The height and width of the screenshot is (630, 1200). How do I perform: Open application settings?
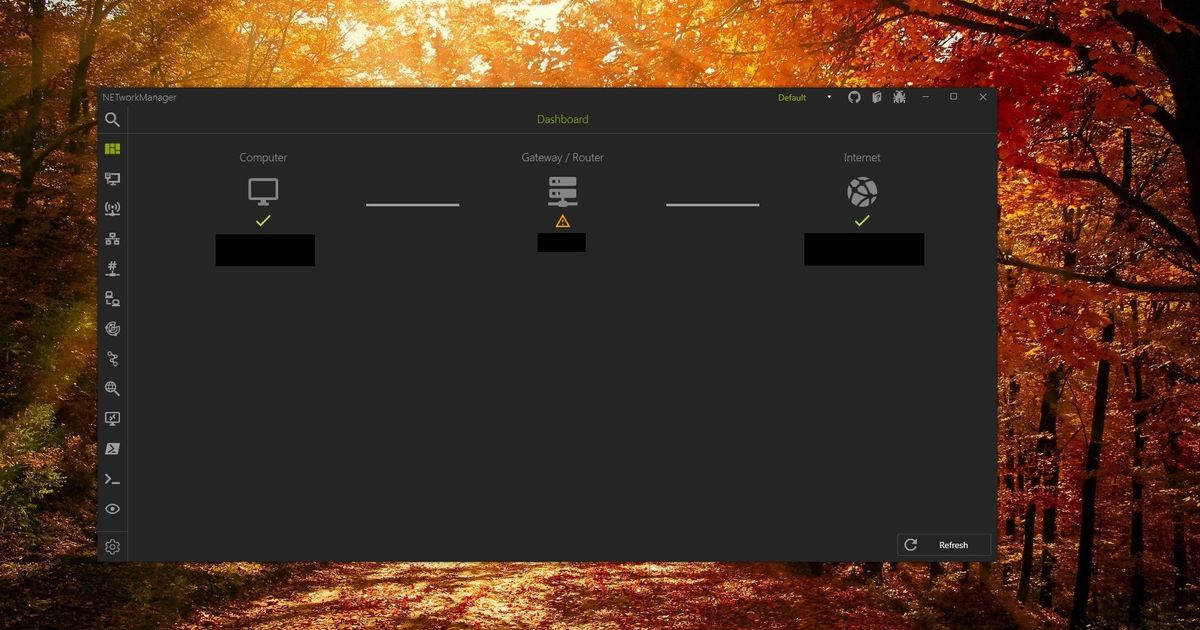tap(112, 546)
